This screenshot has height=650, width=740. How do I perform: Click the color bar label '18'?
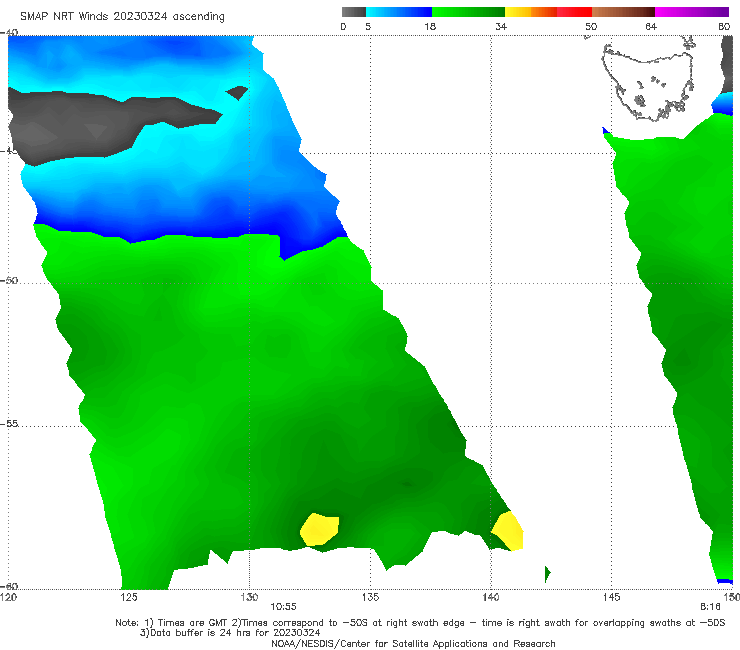tap(430, 27)
